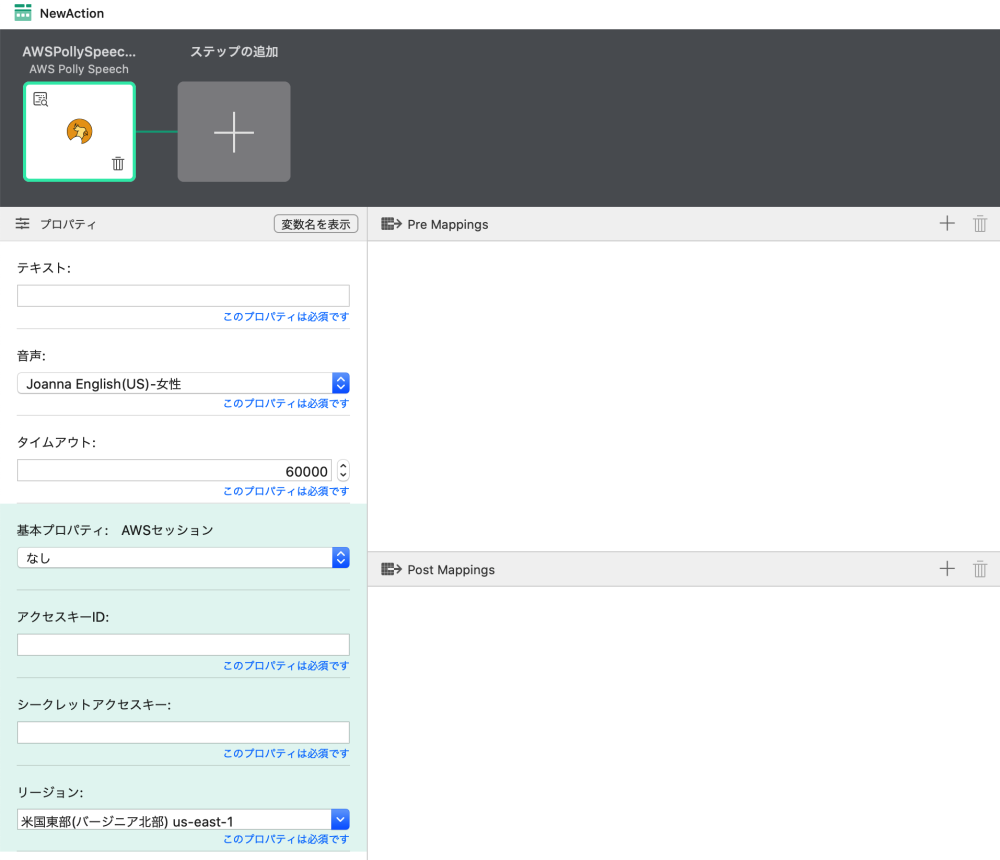
Task: Increase タイムアウト using the stepper up arrow
Action: 341,466
